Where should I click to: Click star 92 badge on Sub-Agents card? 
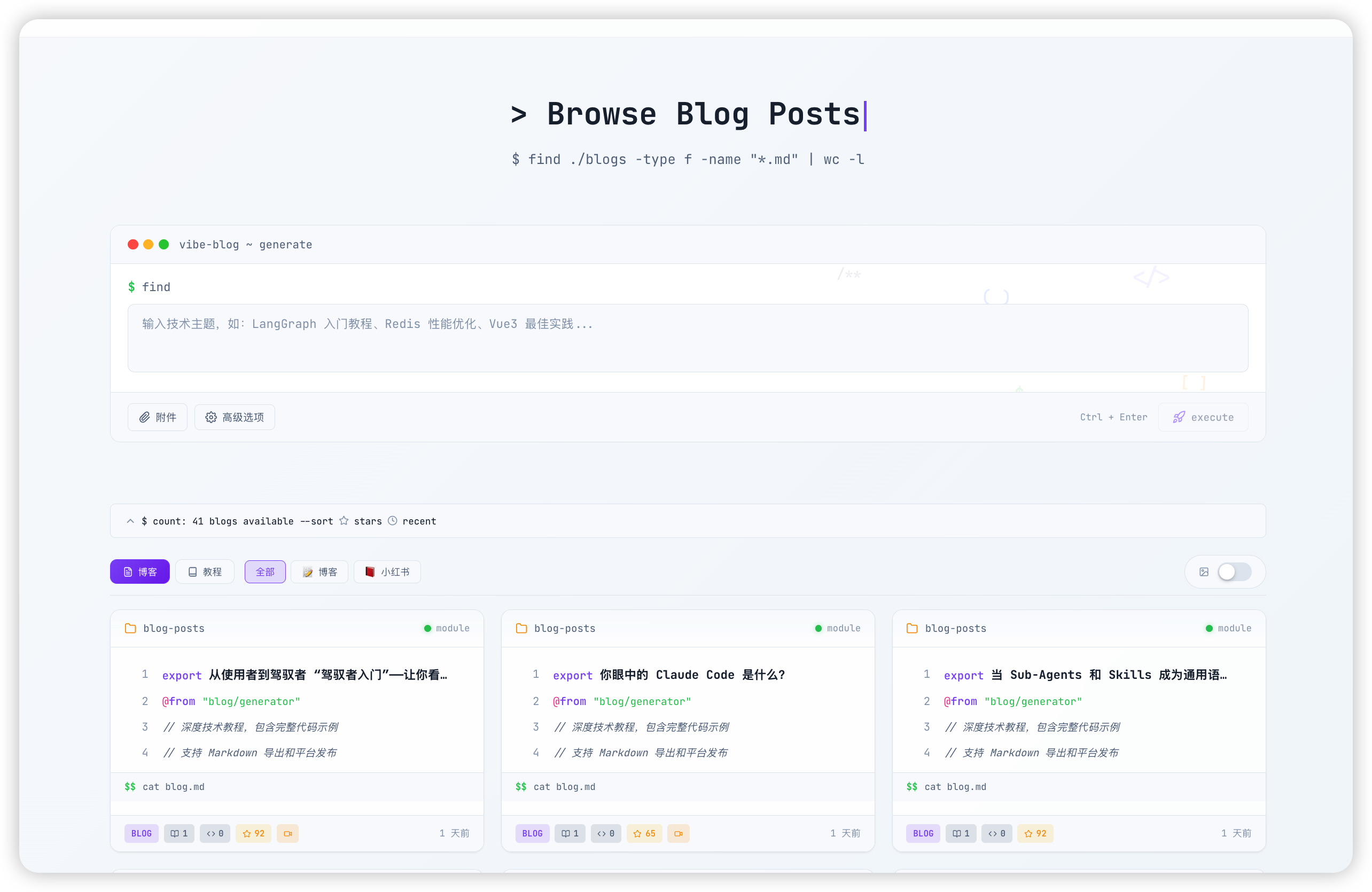pyautogui.click(x=1035, y=833)
